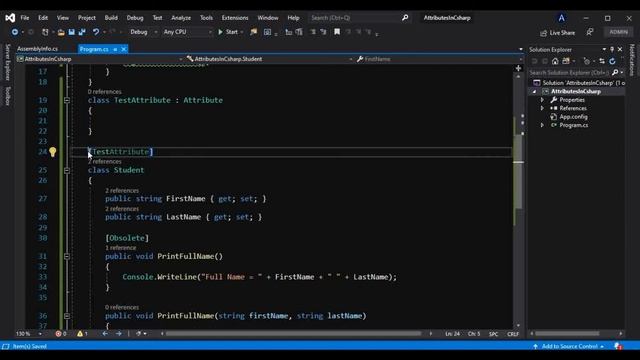Click the Save All toolbar icon
Viewport: 640px width, 360px height.
82,32
